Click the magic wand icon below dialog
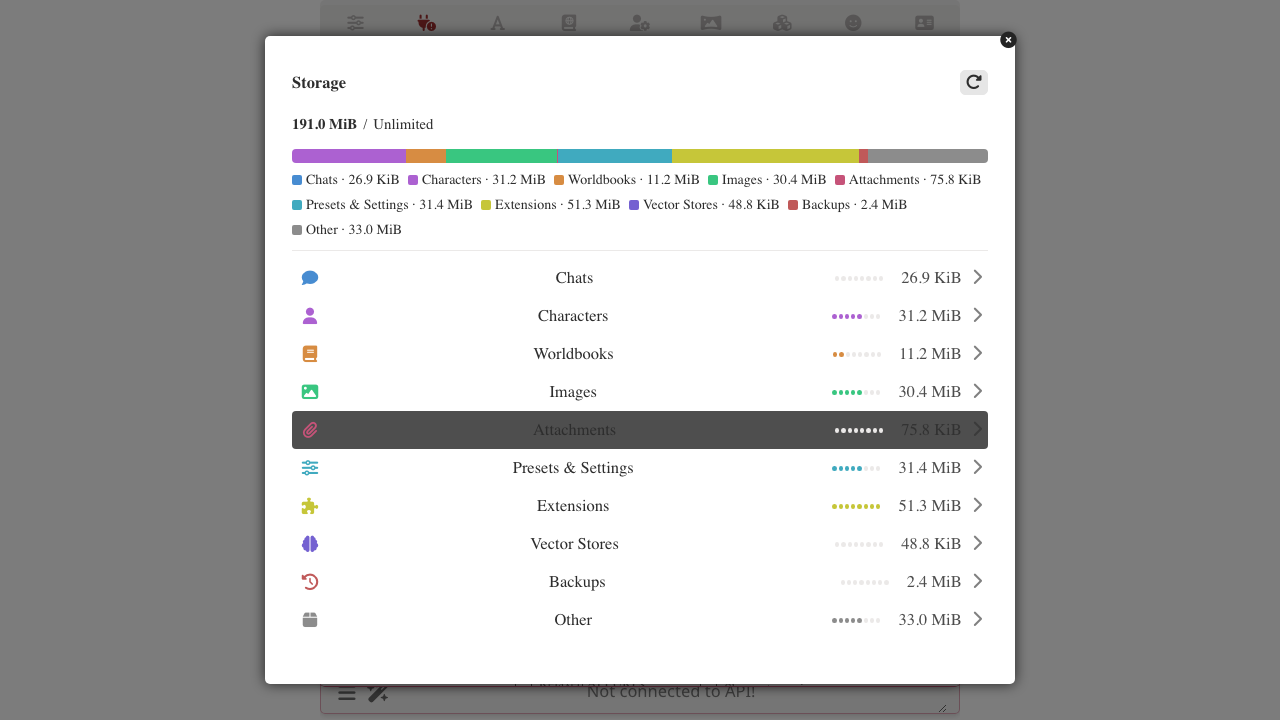The height and width of the screenshot is (720, 1280). click(x=378, y=693)
